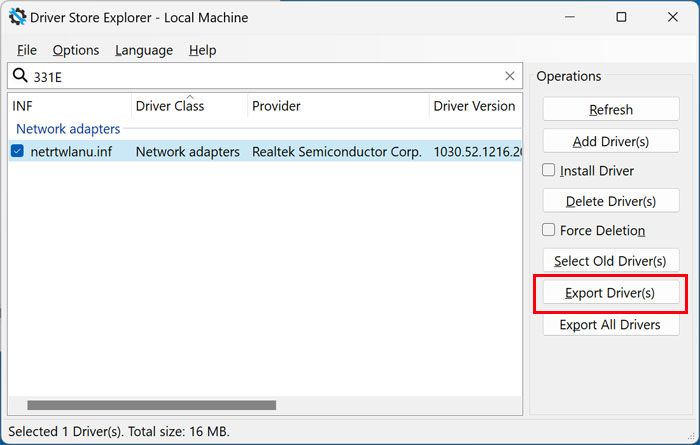The image size is (700, 445).
Task: Select the netrtwlanu.inf file name
Action: point(71,151)
